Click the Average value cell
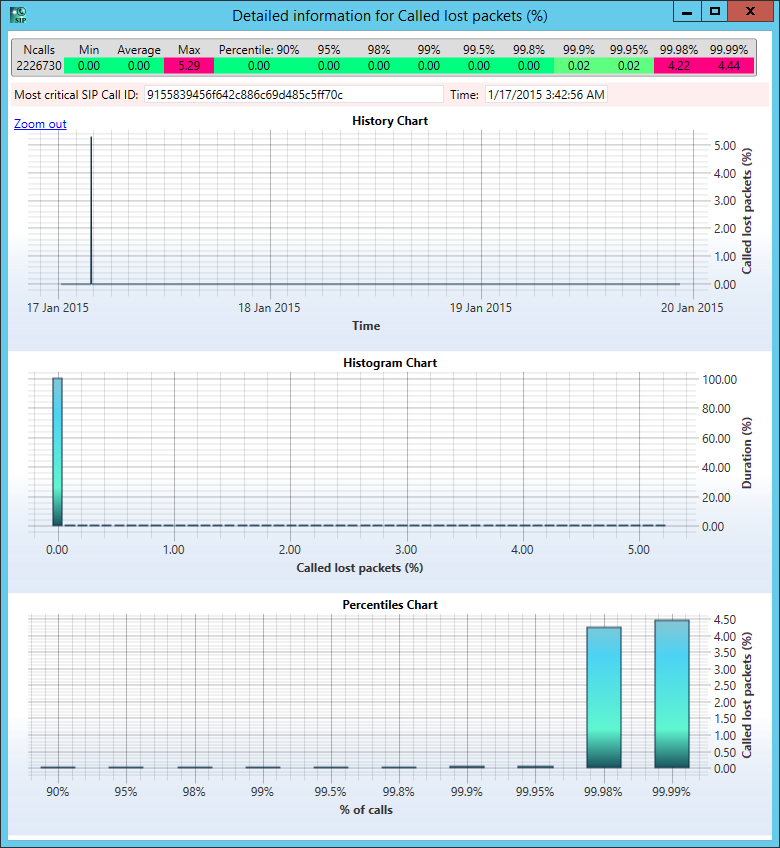The image size is (780, 848). [x=139, y=66]
